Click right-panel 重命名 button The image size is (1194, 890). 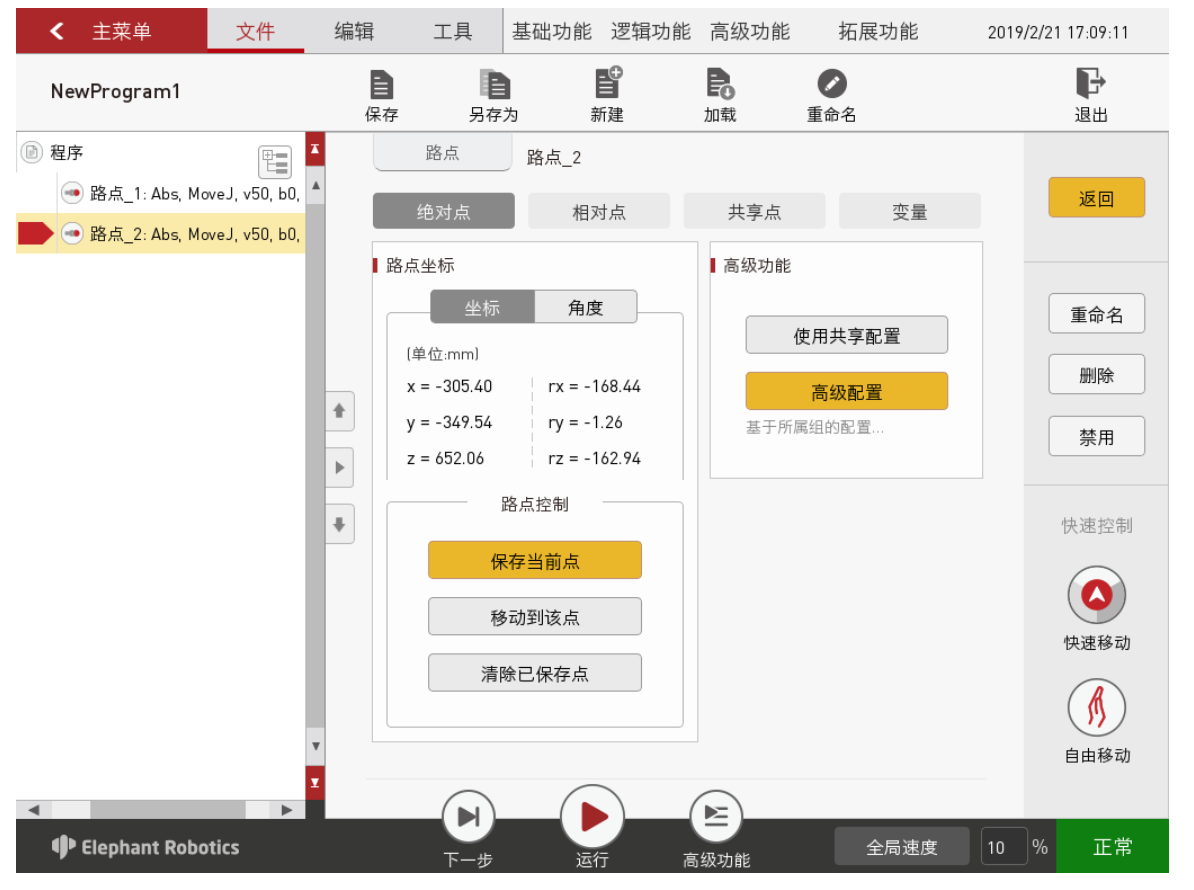pos(1097,314)
